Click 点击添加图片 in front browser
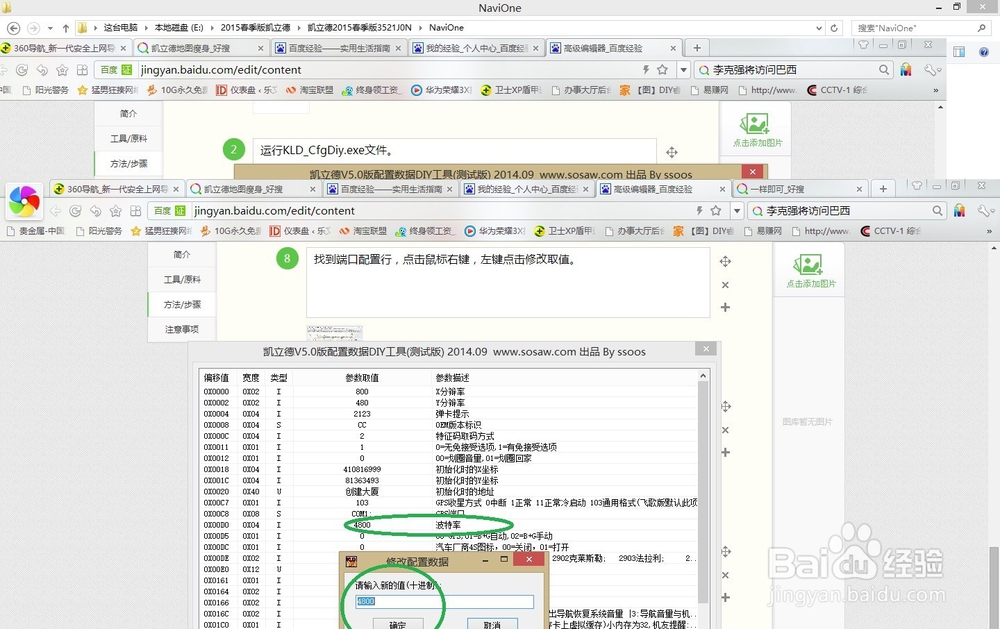This screenshot has width=1000, height=629. 810,272
